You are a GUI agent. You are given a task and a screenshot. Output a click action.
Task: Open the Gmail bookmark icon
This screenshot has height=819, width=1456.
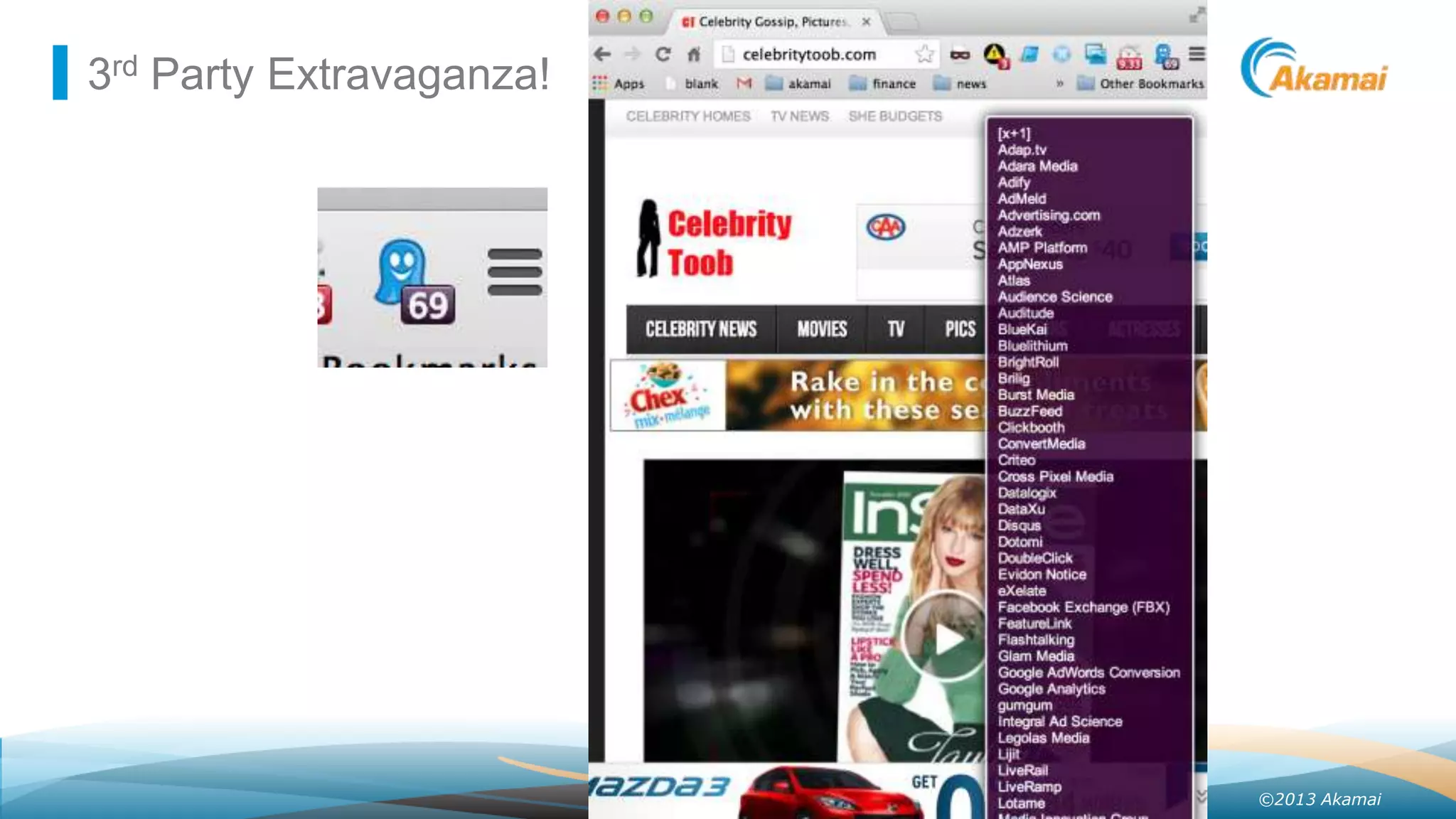744,84
